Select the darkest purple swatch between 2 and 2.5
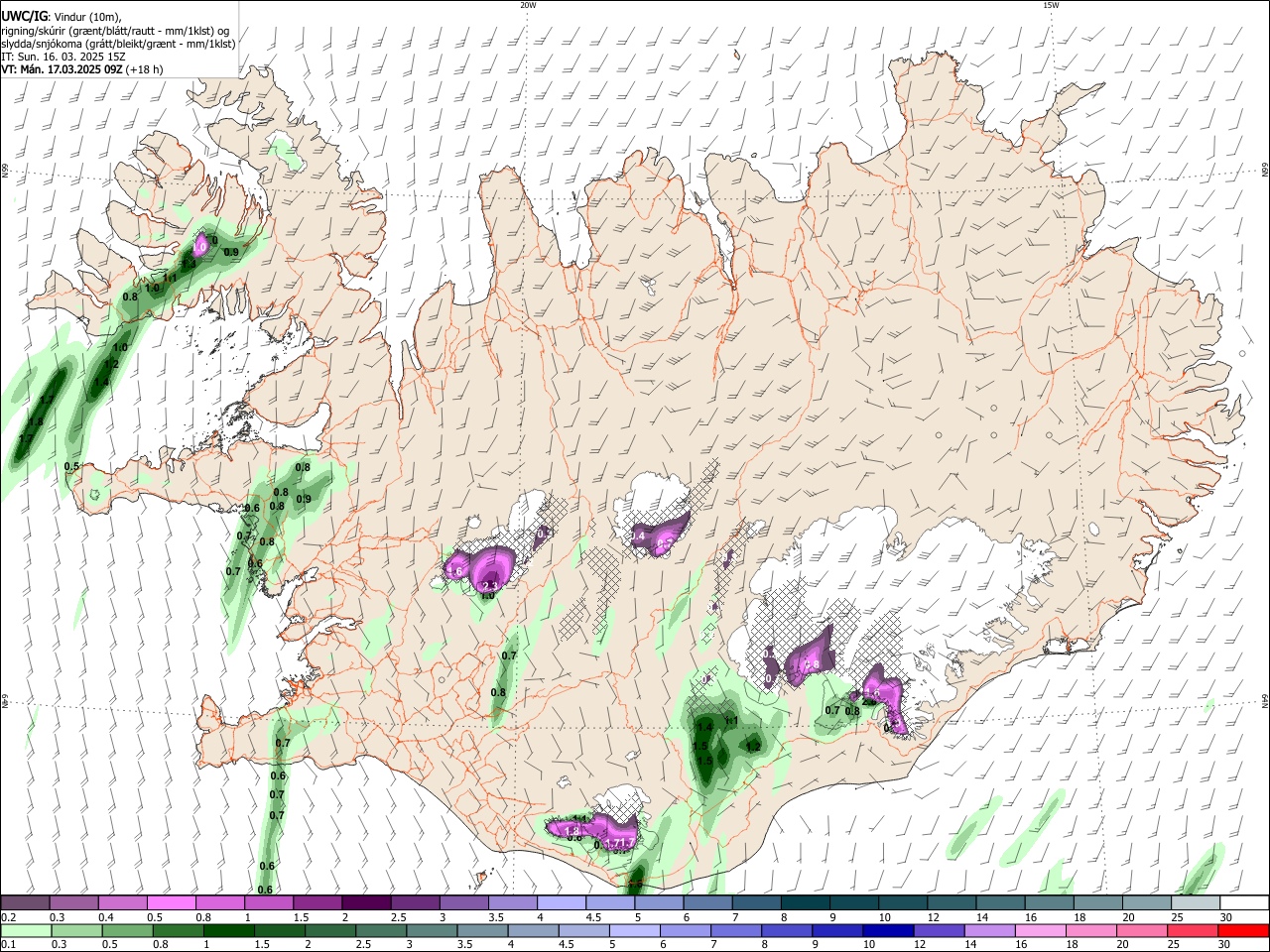 [365, 902]
